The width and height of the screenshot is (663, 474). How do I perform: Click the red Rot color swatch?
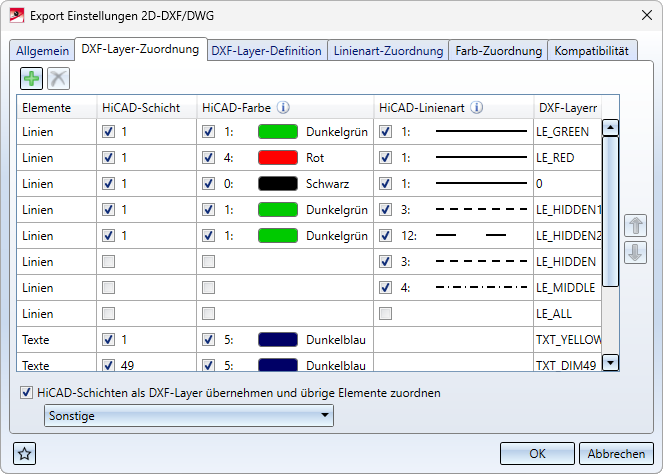pyautogui.click(x=278, y=158)
